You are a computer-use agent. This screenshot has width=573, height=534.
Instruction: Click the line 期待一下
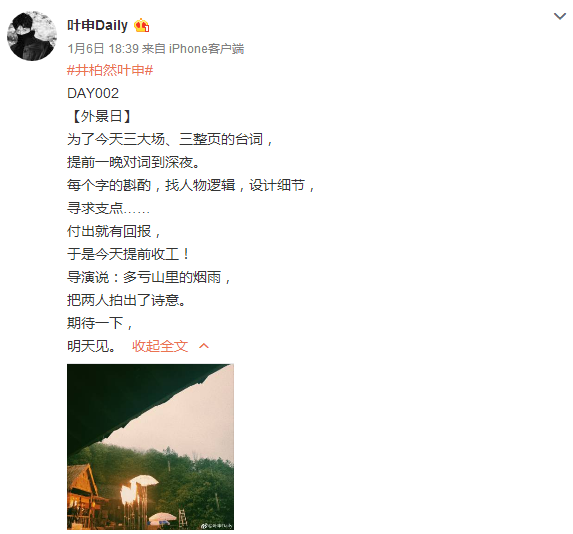(x=100, y=323)
